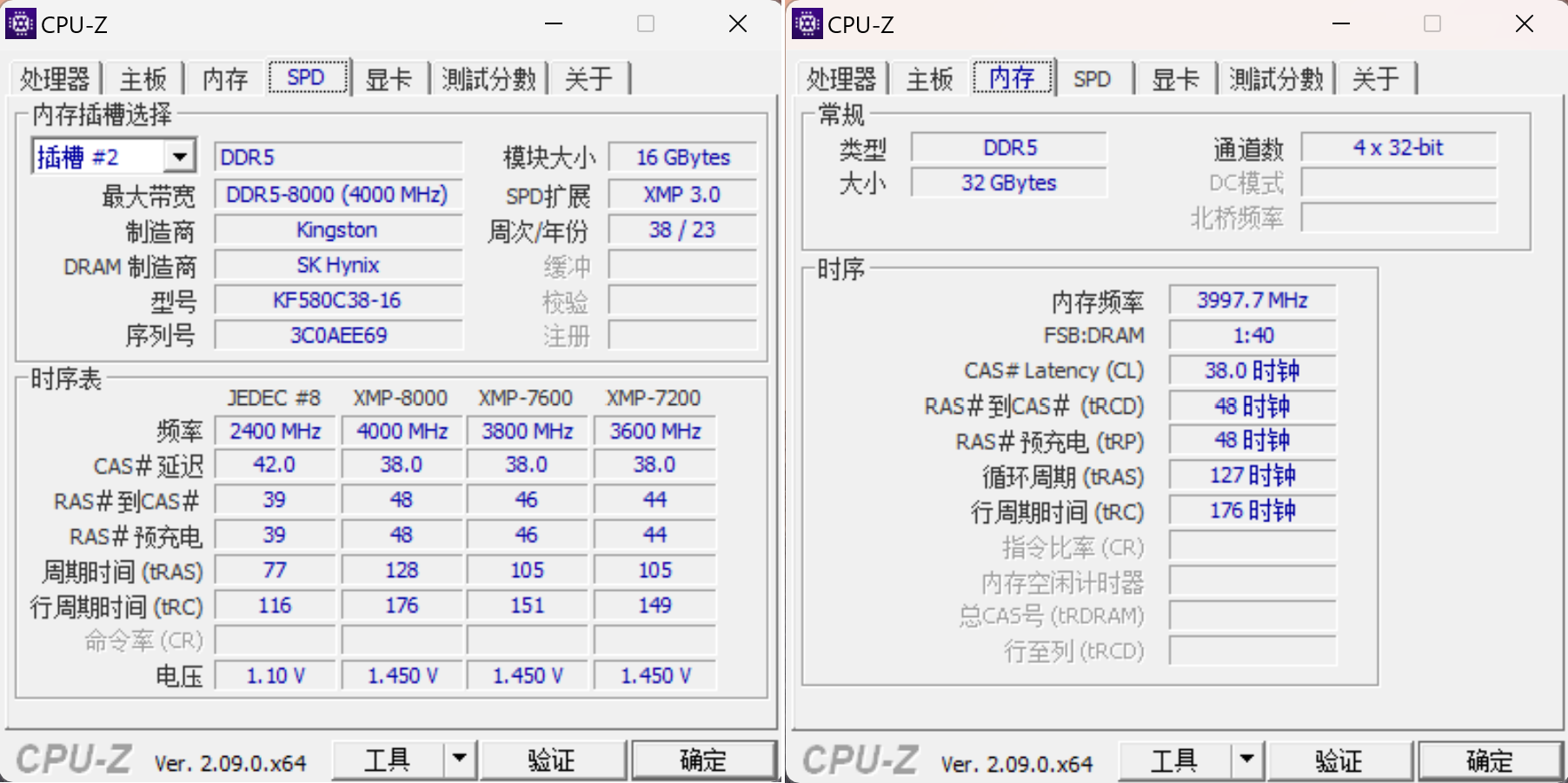Click the 4 x 32-bit channel value
1568x783 pixels.
[x=1399, y=148]
